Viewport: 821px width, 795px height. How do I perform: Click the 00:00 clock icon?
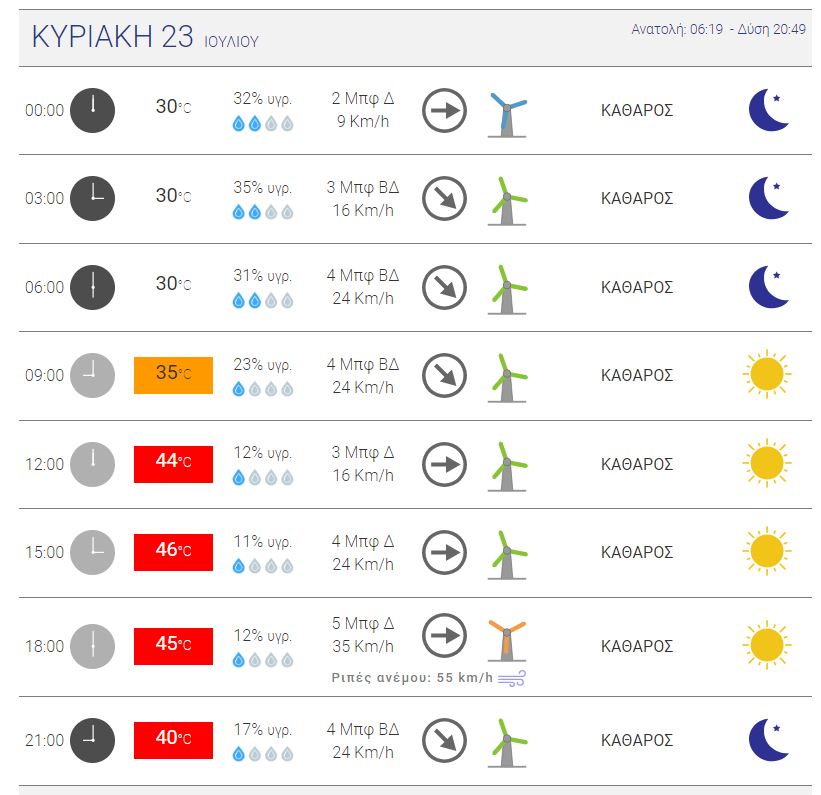[93, 111]
